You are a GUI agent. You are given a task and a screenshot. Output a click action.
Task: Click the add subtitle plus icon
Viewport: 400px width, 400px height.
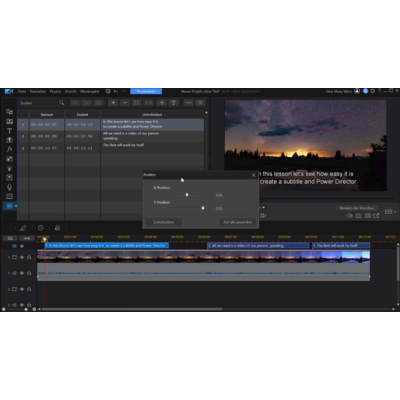click(x=113, y=103)
